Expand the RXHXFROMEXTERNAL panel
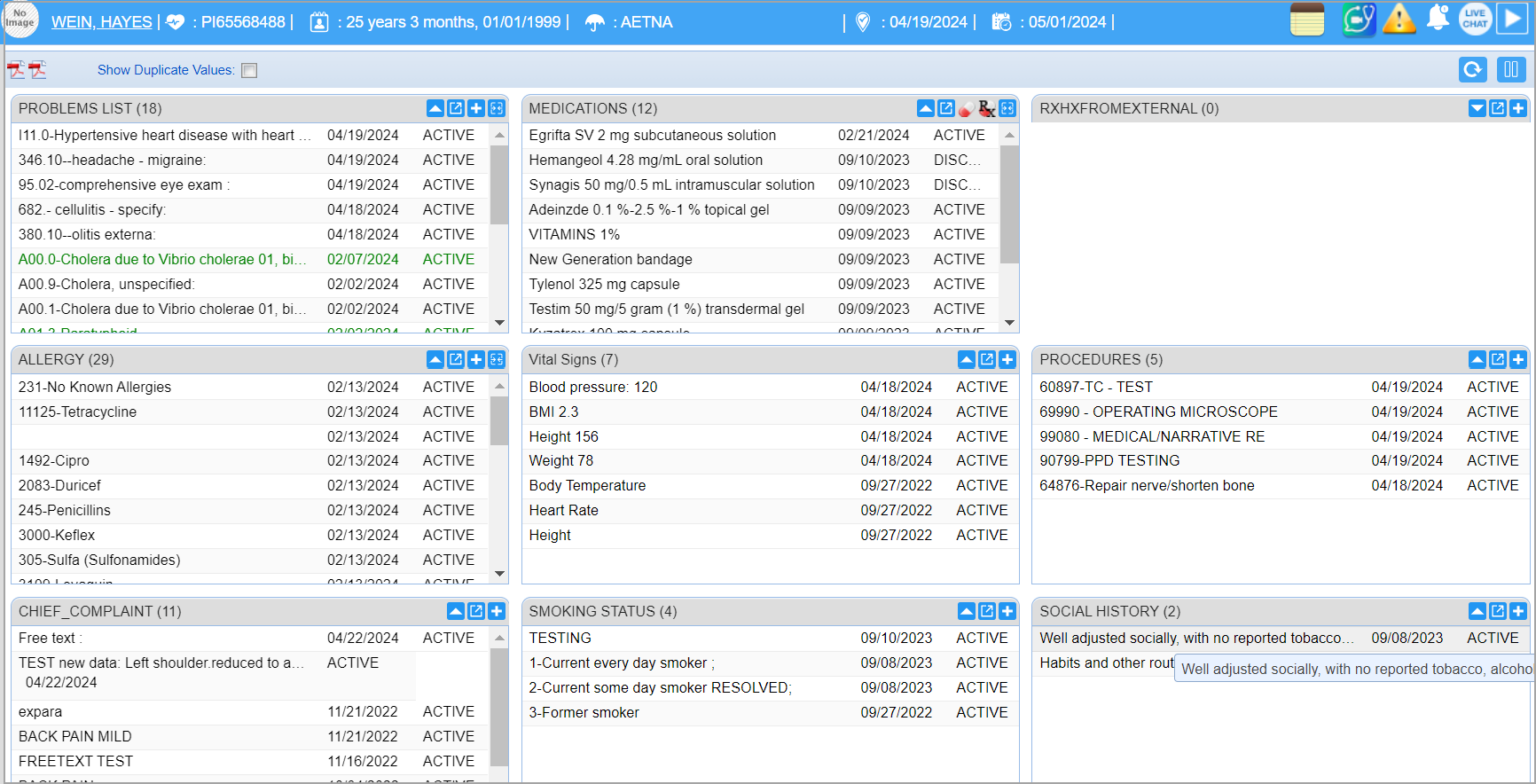1536x784 pixels. click(1477, 108)
